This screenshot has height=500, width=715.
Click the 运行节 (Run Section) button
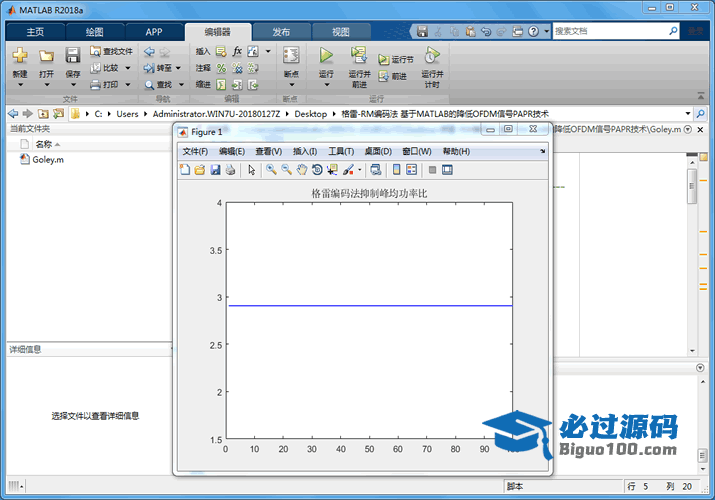[396, 59]
